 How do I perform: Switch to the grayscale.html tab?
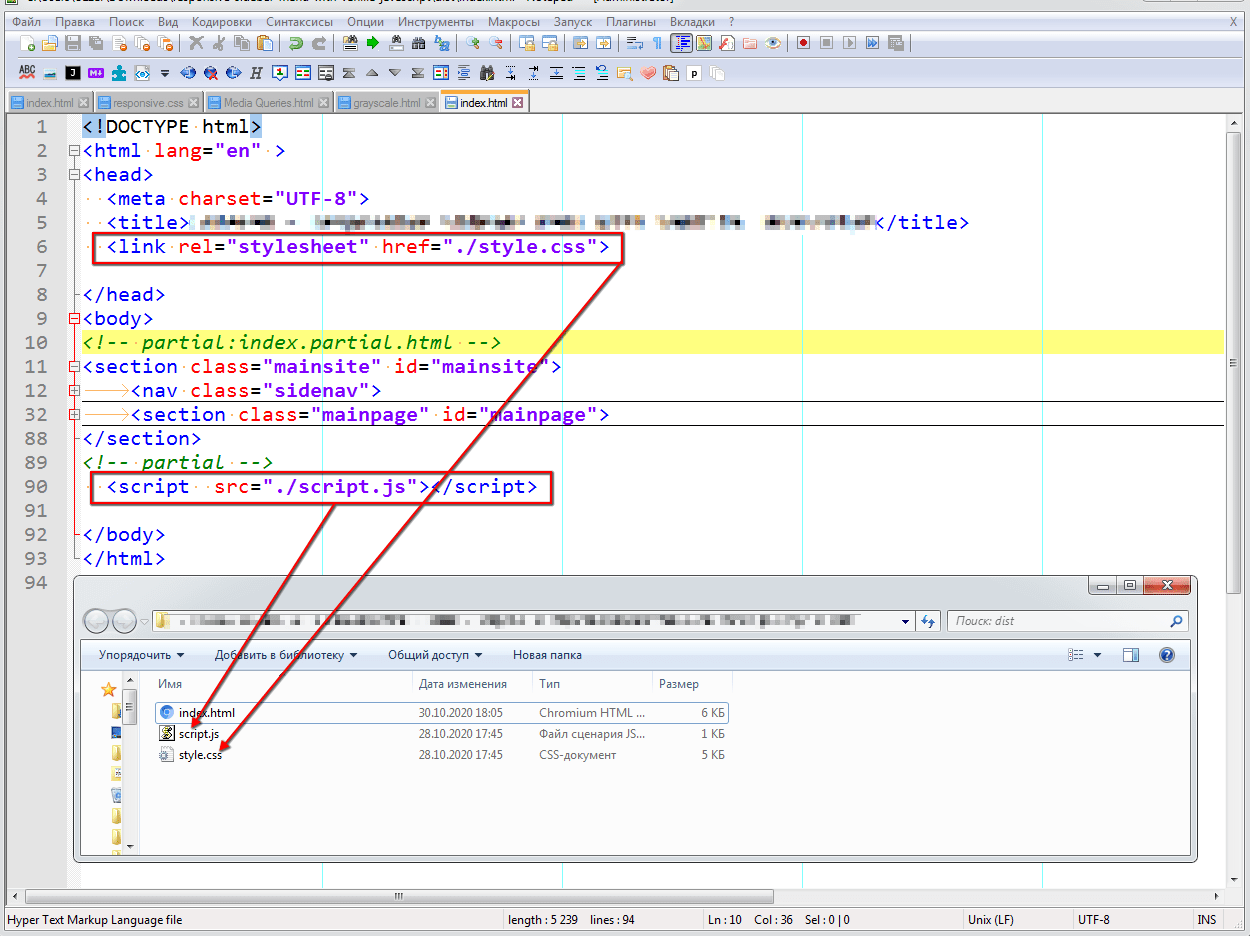point(385,101)
